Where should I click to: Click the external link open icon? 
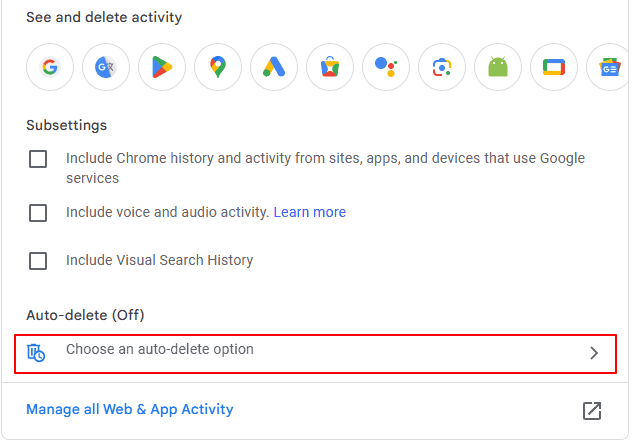point(592,411)
